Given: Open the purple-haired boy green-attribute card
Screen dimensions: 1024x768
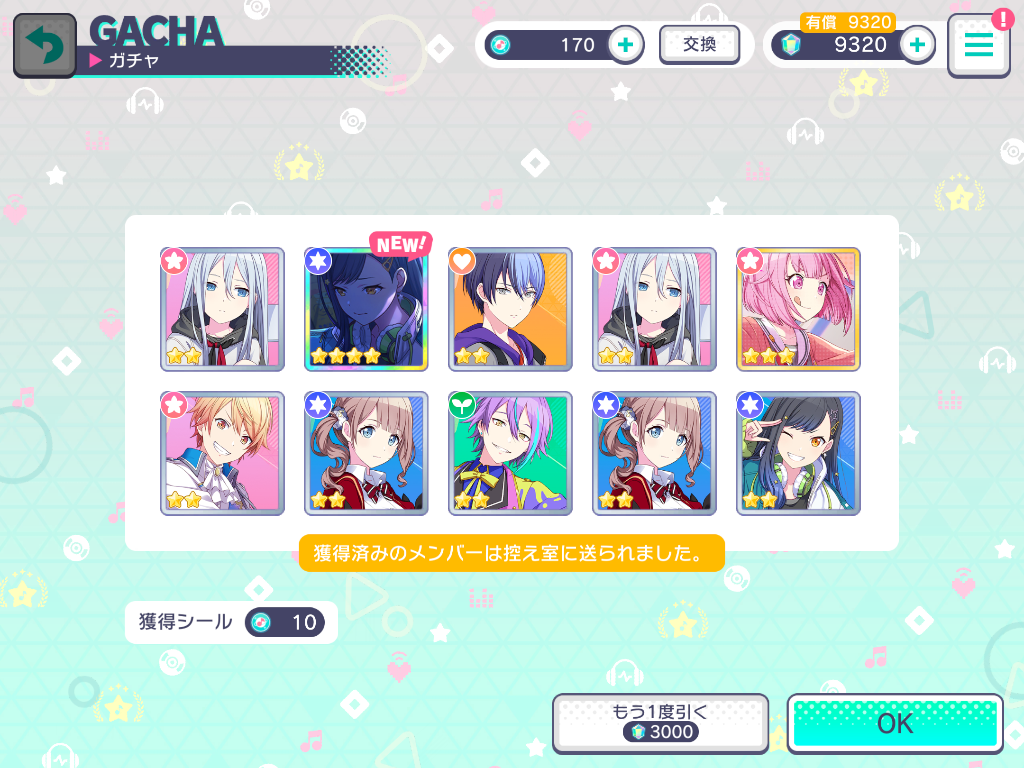Looking at the screenshot, I should [510, 453].
